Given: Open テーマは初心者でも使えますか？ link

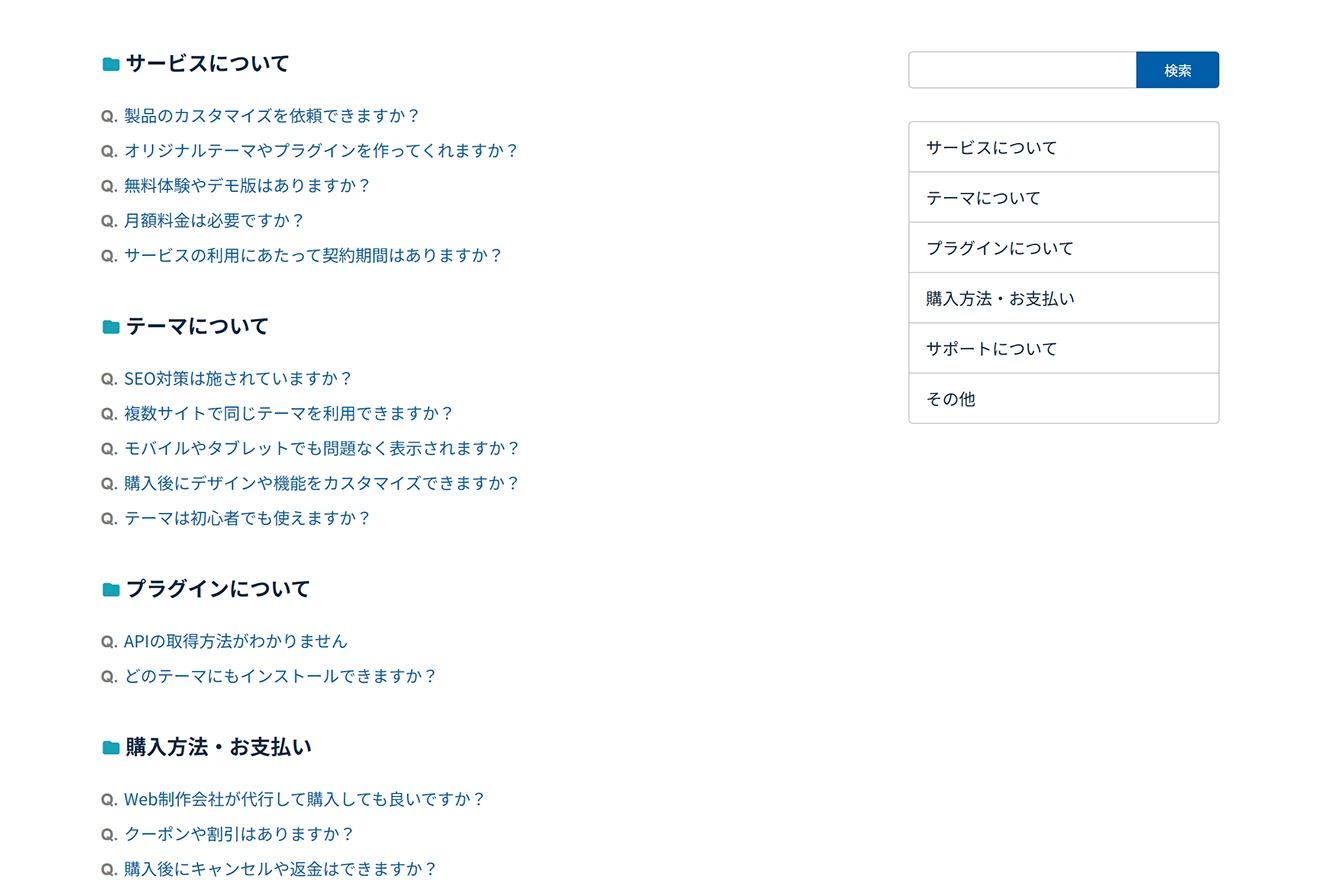Looking at the screenshot, I should (247, 519).
